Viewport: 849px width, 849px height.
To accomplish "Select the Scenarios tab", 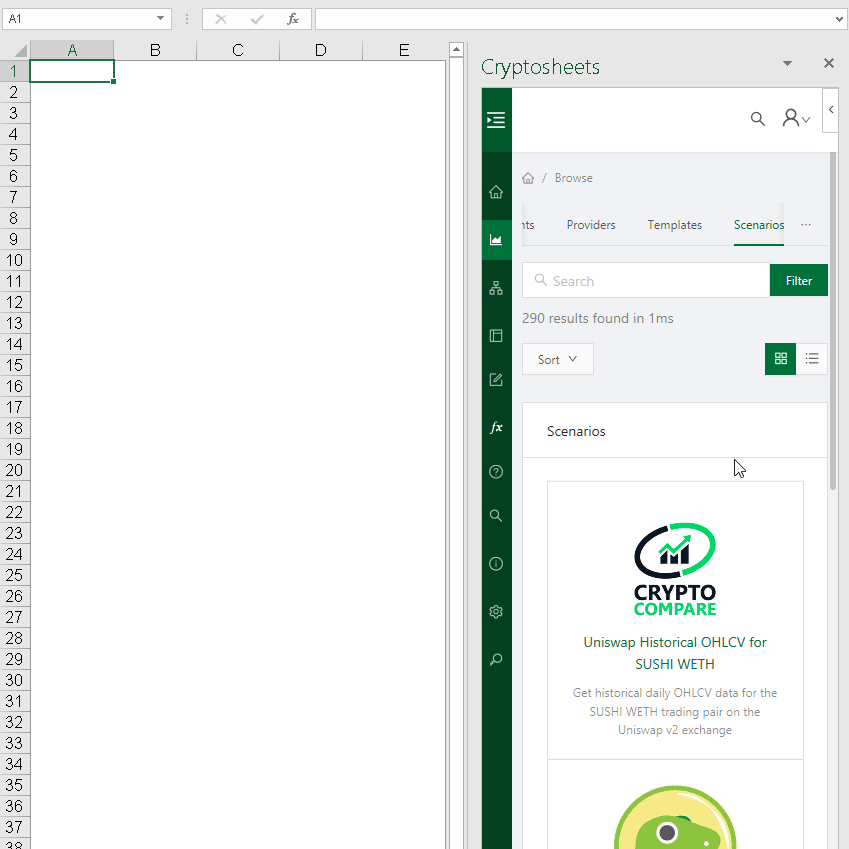I will tap(759, 225).
